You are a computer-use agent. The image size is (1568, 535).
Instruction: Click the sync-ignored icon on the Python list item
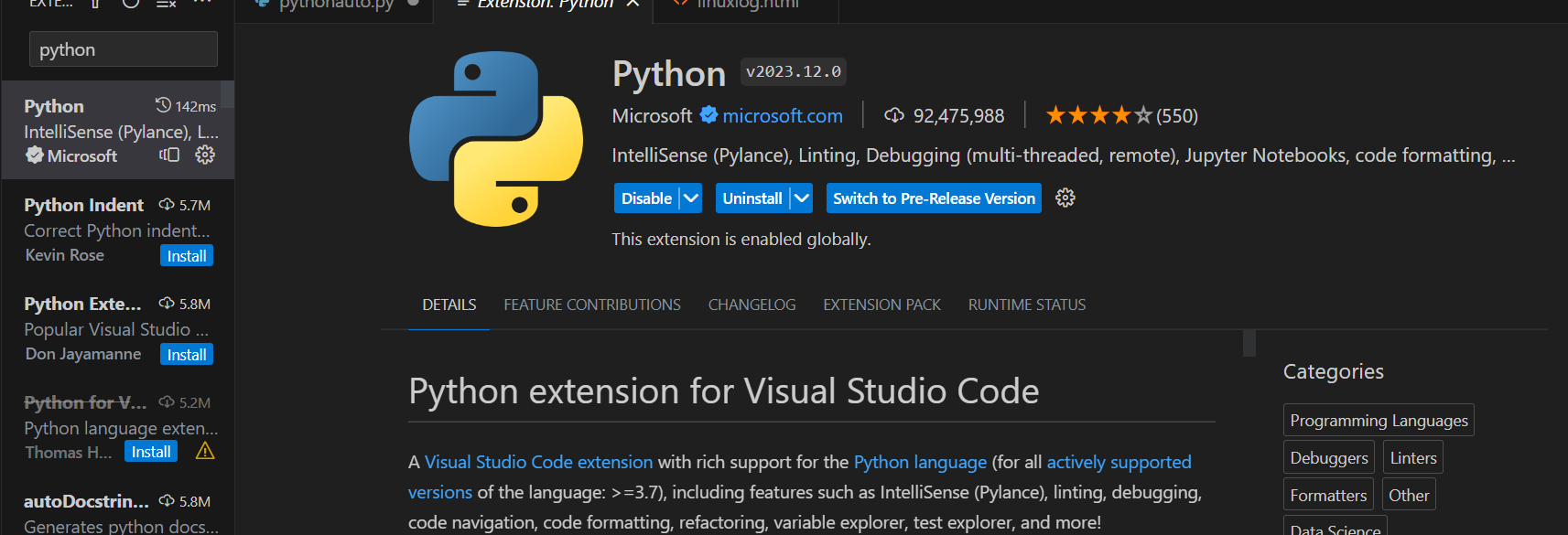[x=169, y=155]
